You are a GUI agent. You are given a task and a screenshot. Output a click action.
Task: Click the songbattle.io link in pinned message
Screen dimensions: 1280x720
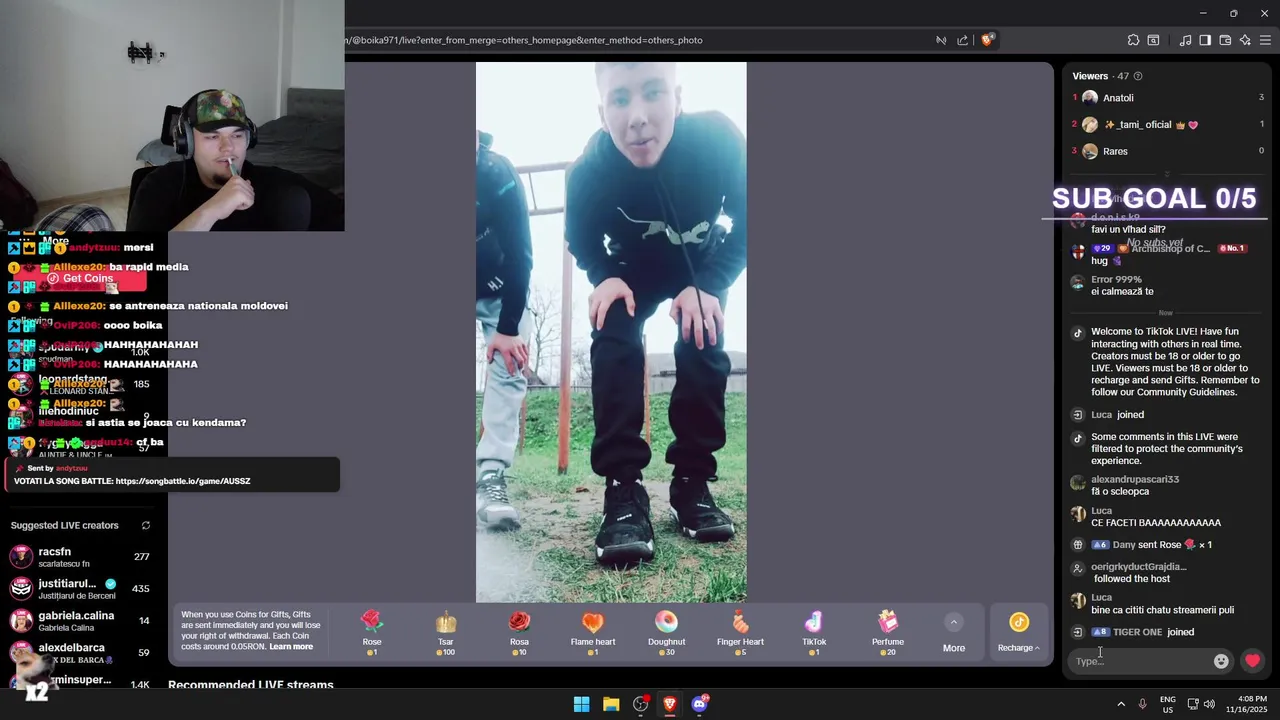pyautogui.click(x=183, y=481)
